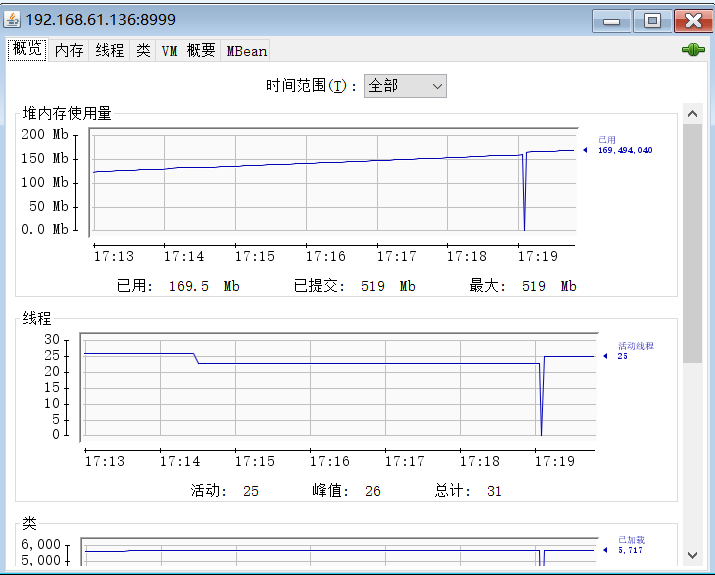
Task: Expand the 时间范围 dropdown showing 全部
Action: (405, 86)
